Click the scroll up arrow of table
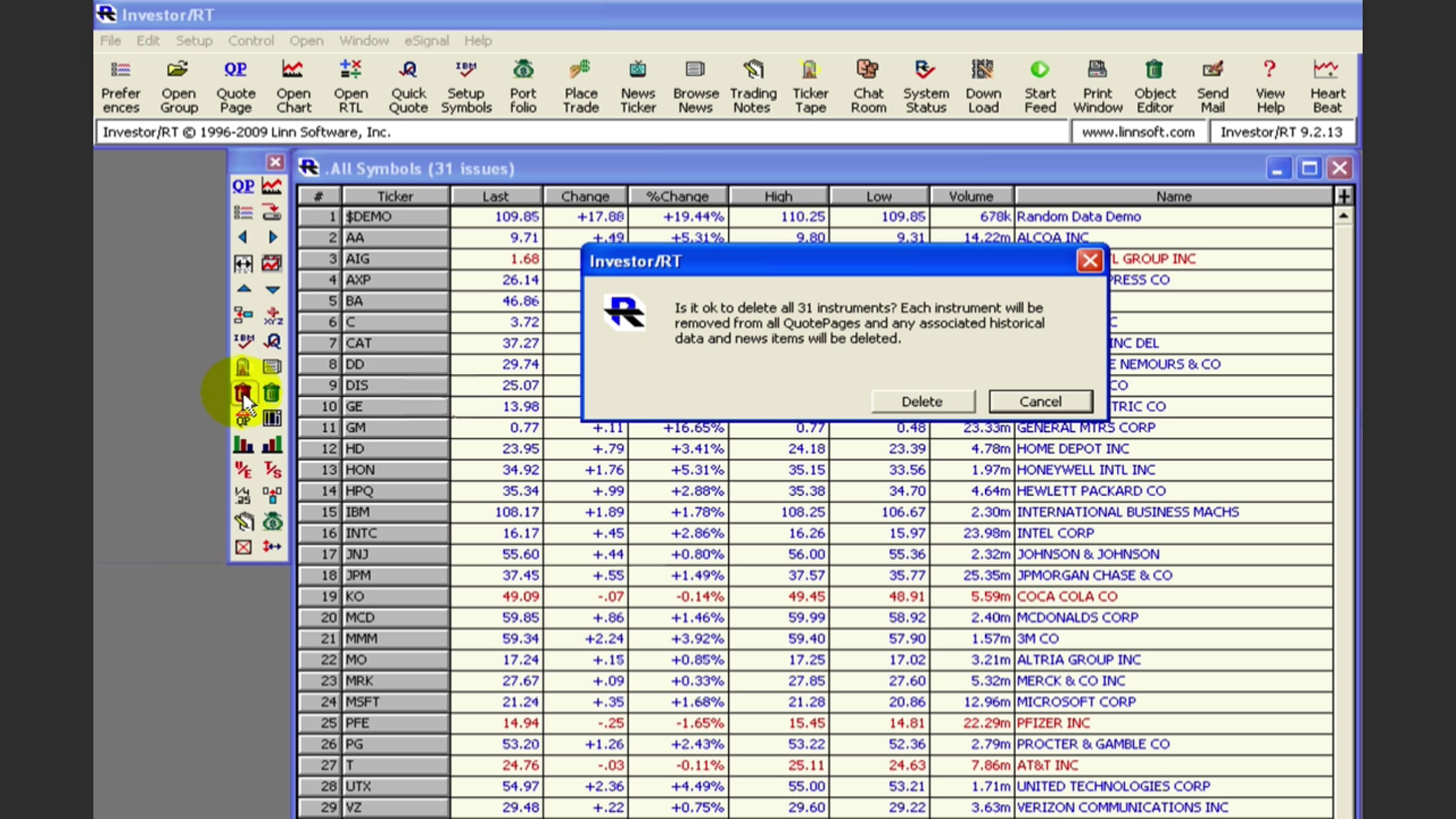Image resolution: width=1456 pixels, height=819 pixels. click(1343, 216)
